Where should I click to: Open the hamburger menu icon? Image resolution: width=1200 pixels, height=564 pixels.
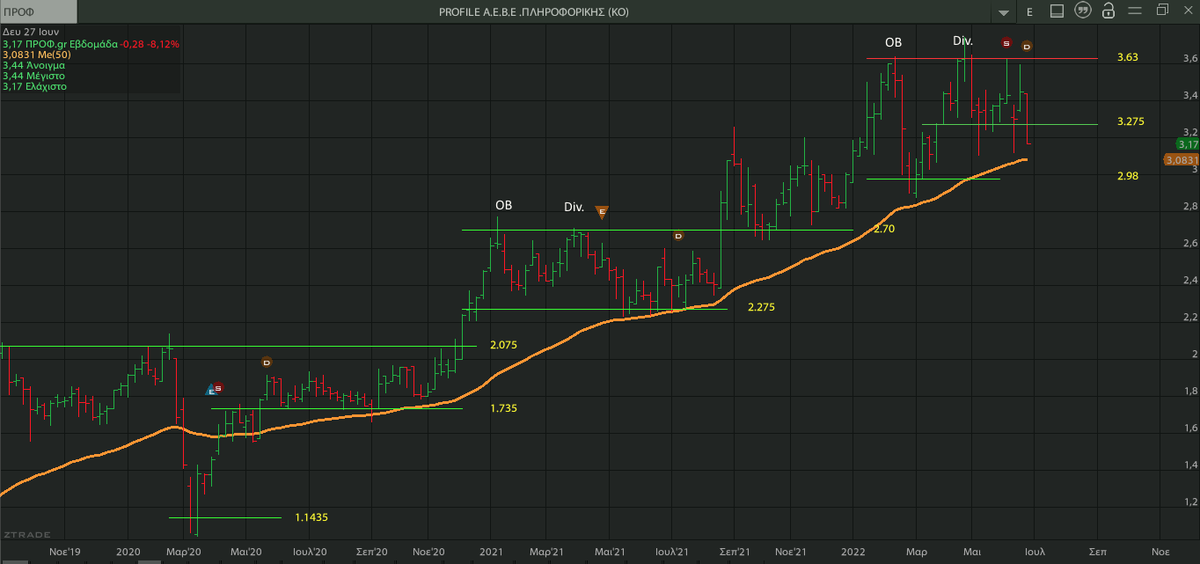(1134, 11)
